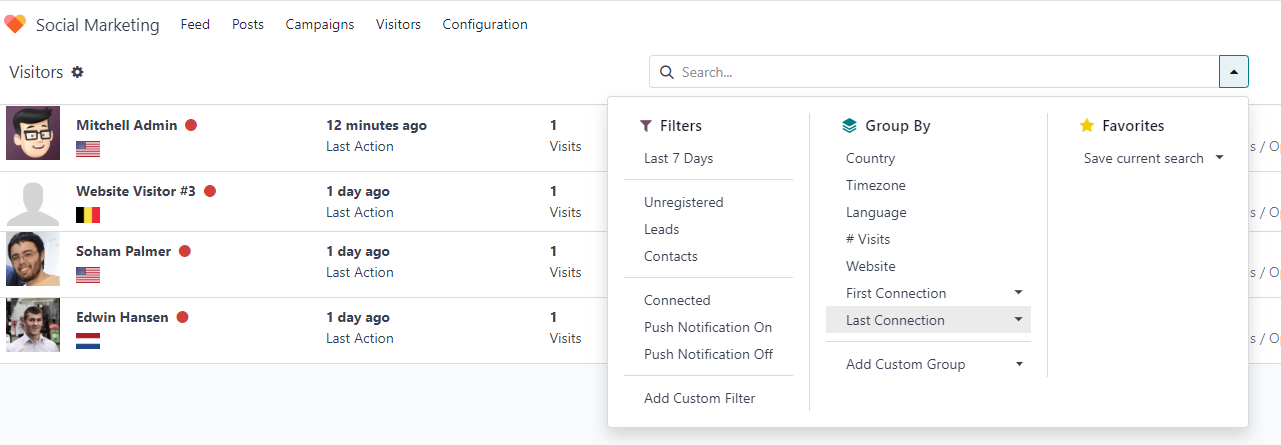Click the magnifying glass search icon
1281x445 pixels.
point(667,72)
